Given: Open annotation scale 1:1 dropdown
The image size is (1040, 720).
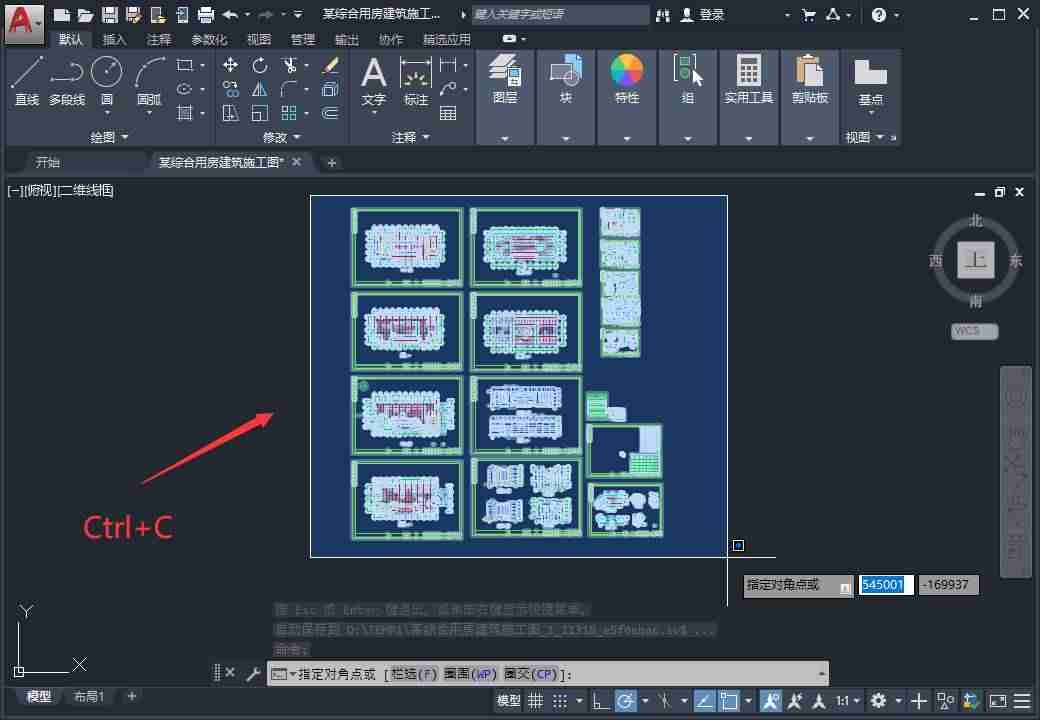Looking at the screenshot, I should point(848,701).
